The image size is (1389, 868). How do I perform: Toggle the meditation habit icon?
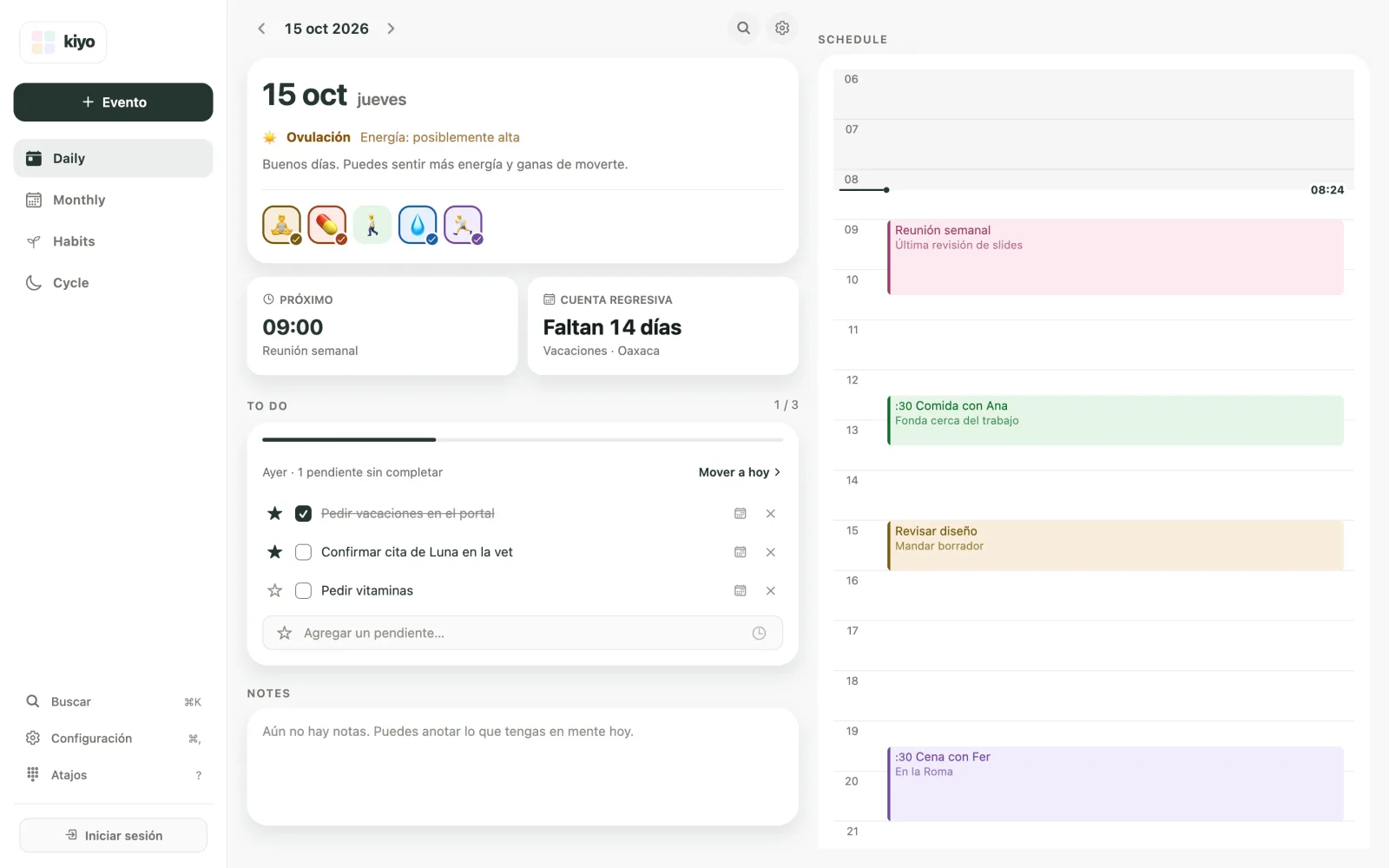282,225
